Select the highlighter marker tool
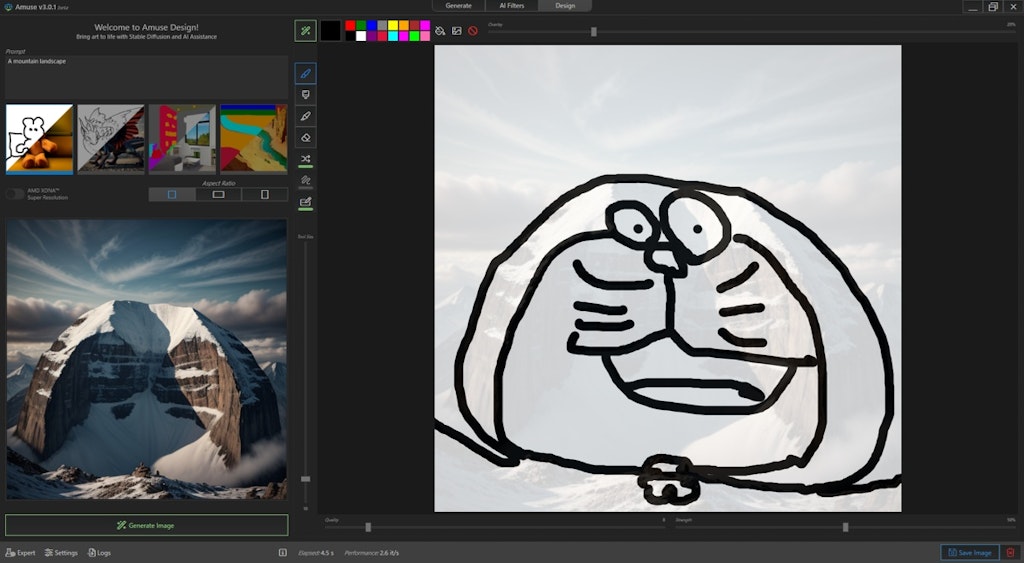The image size is (1024, 563). [x=306, y=95]
